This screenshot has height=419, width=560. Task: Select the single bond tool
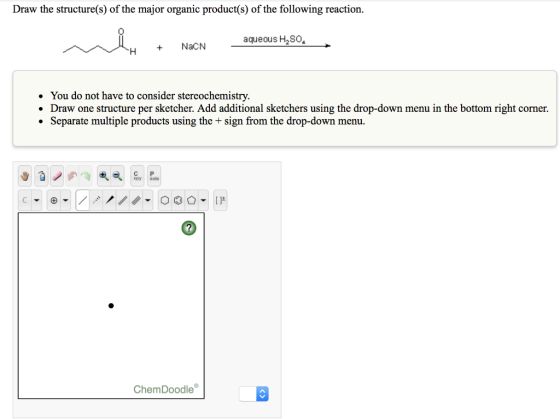[82, 200]
